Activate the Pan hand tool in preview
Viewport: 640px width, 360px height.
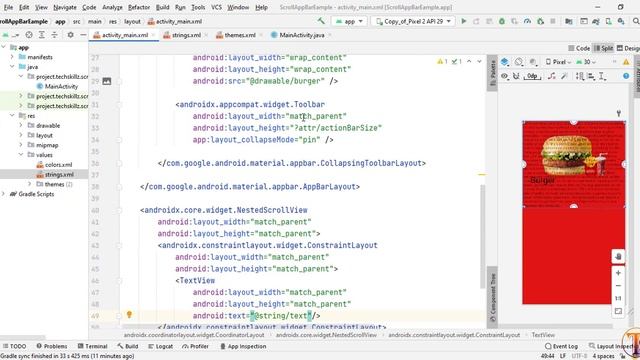tap(618, 257)
